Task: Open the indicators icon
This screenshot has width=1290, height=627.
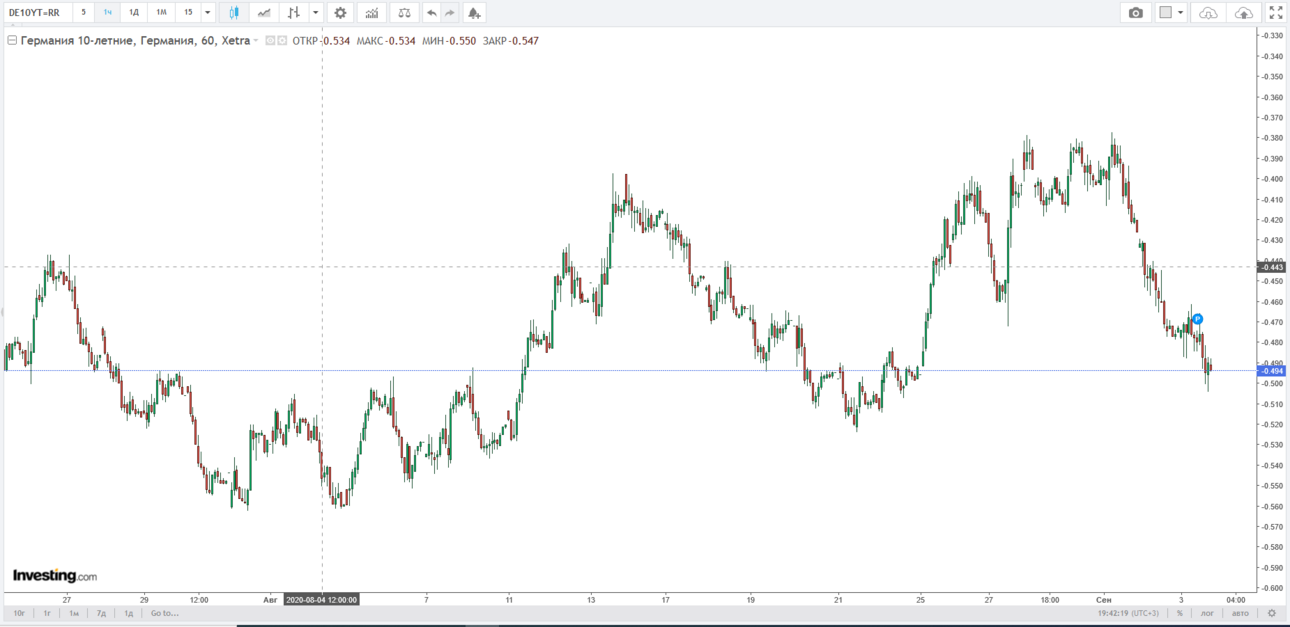Action: 372,13
